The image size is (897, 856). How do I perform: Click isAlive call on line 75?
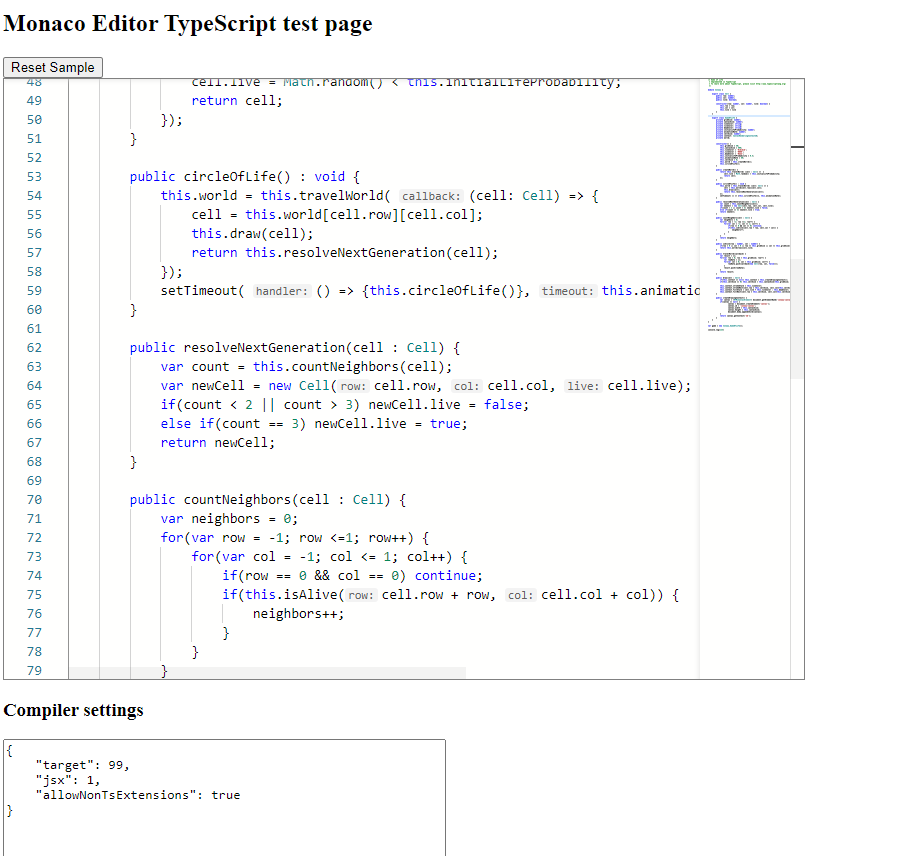coord(311,595)
